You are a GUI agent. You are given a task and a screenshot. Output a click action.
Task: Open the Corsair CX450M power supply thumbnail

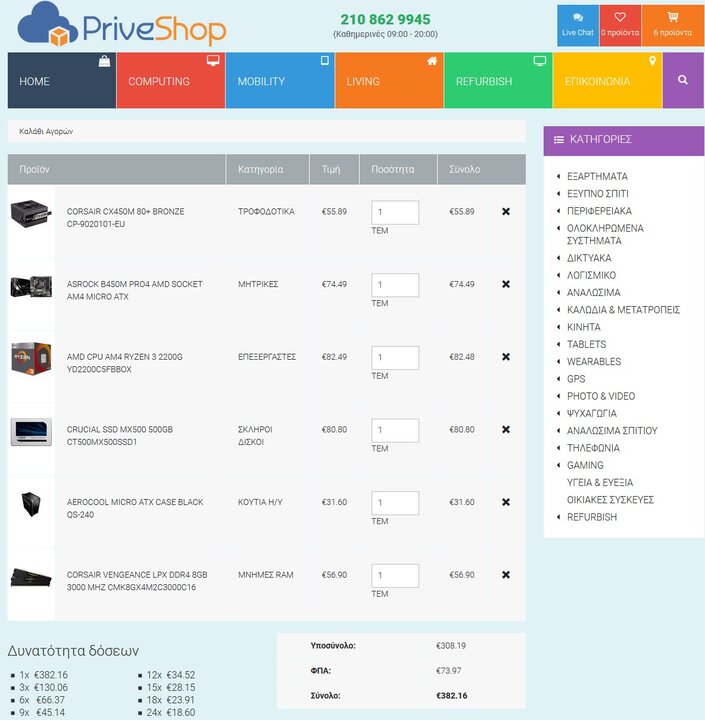pos(31,214)
